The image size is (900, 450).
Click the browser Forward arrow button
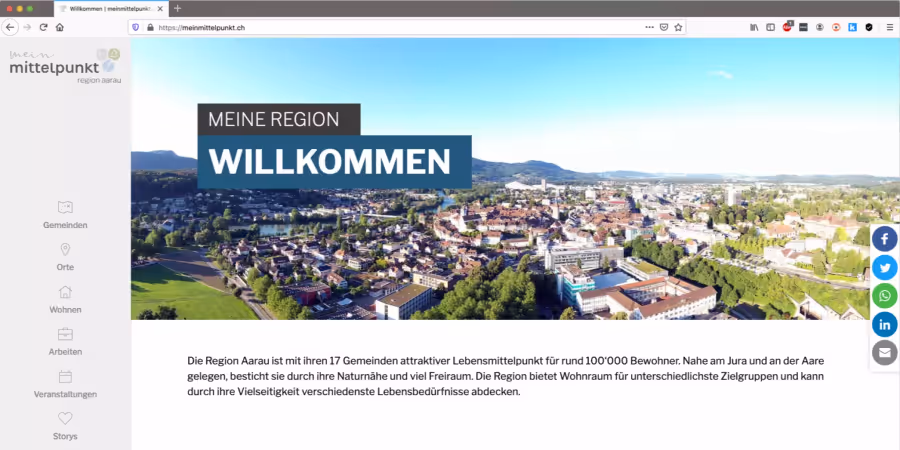pyautogui.click(x=27, y=27)
